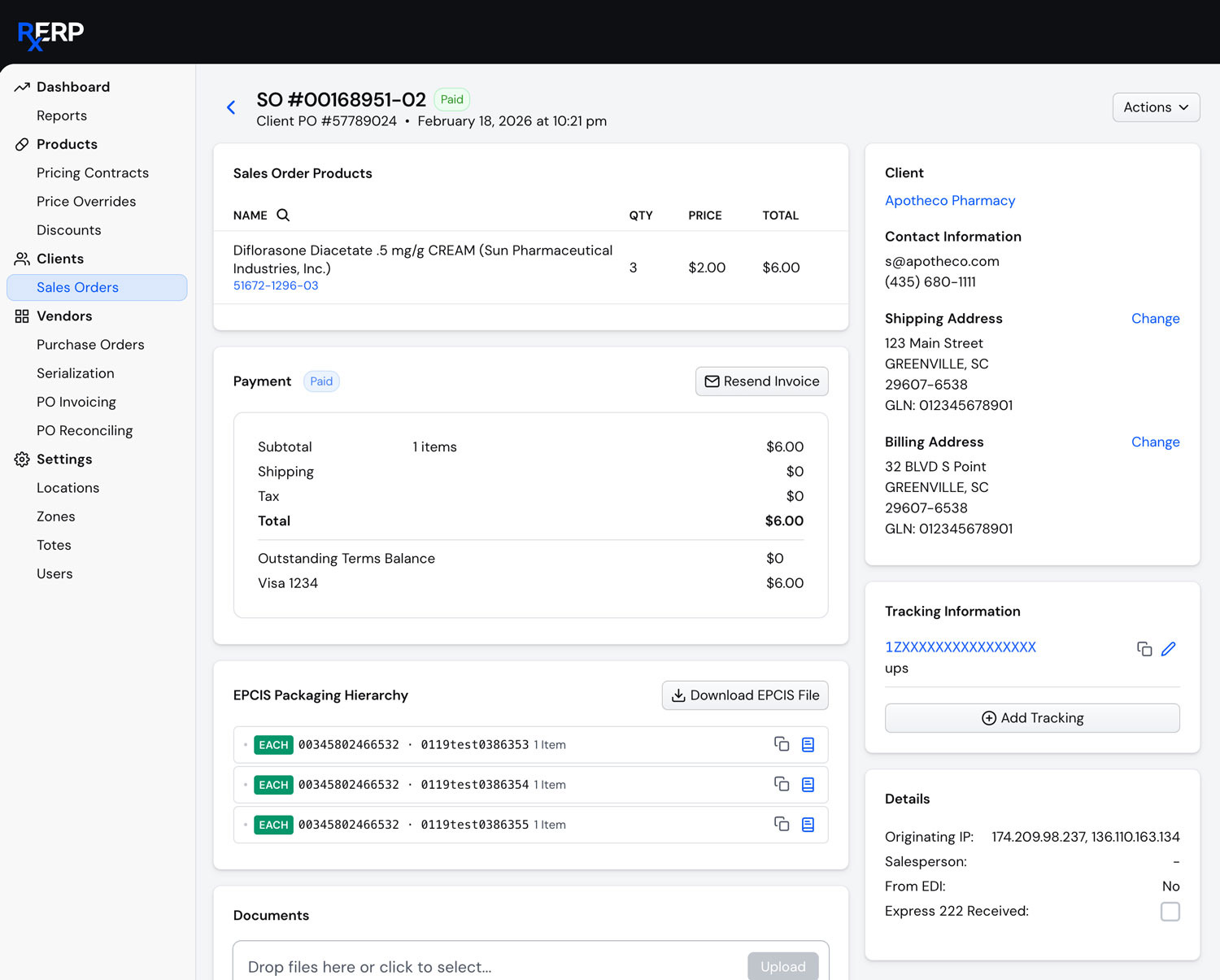The width and height of the screenshot is (1220, 980).
Task: Expand the first EACH packaging row
Action: point(246,745)
